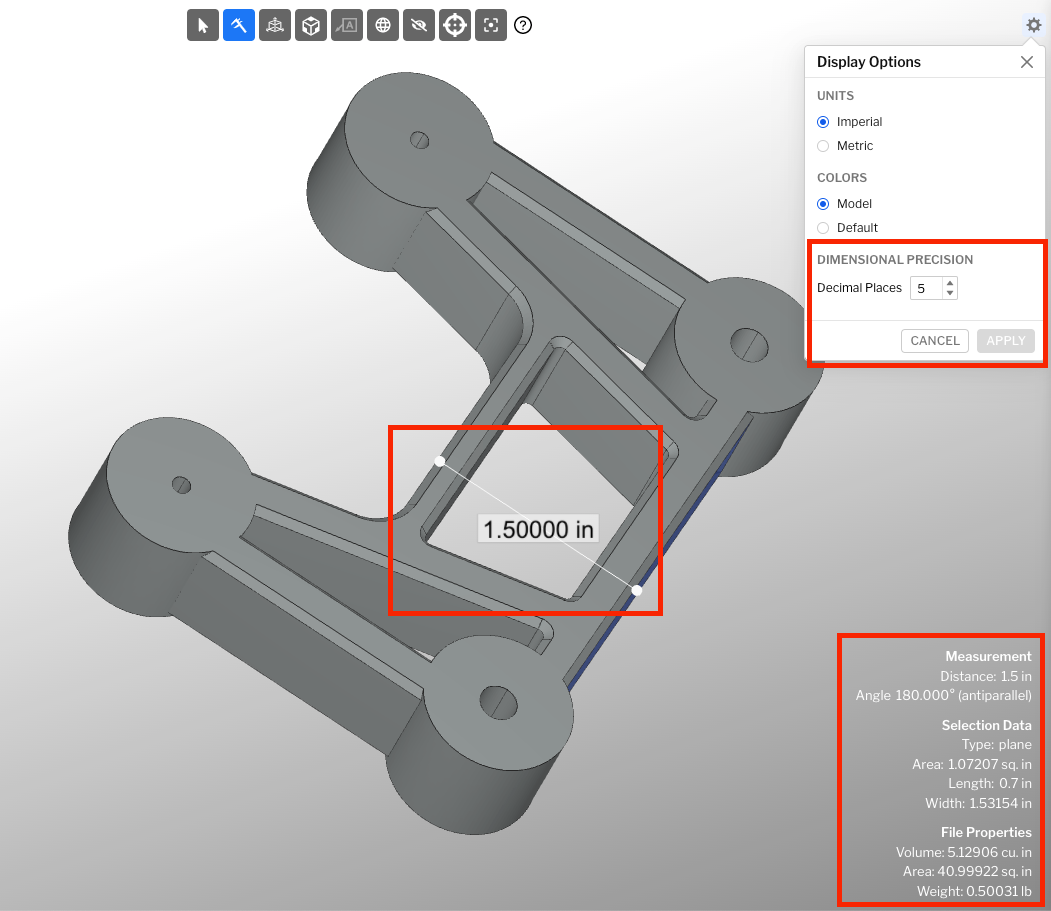
Task: Select the Imperial units radio button
Action: tap(822, 121)
